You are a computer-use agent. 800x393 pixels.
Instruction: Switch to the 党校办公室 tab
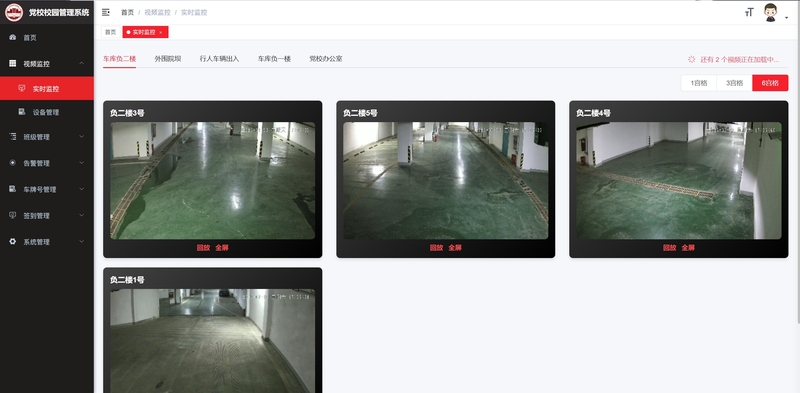point(326,59)
